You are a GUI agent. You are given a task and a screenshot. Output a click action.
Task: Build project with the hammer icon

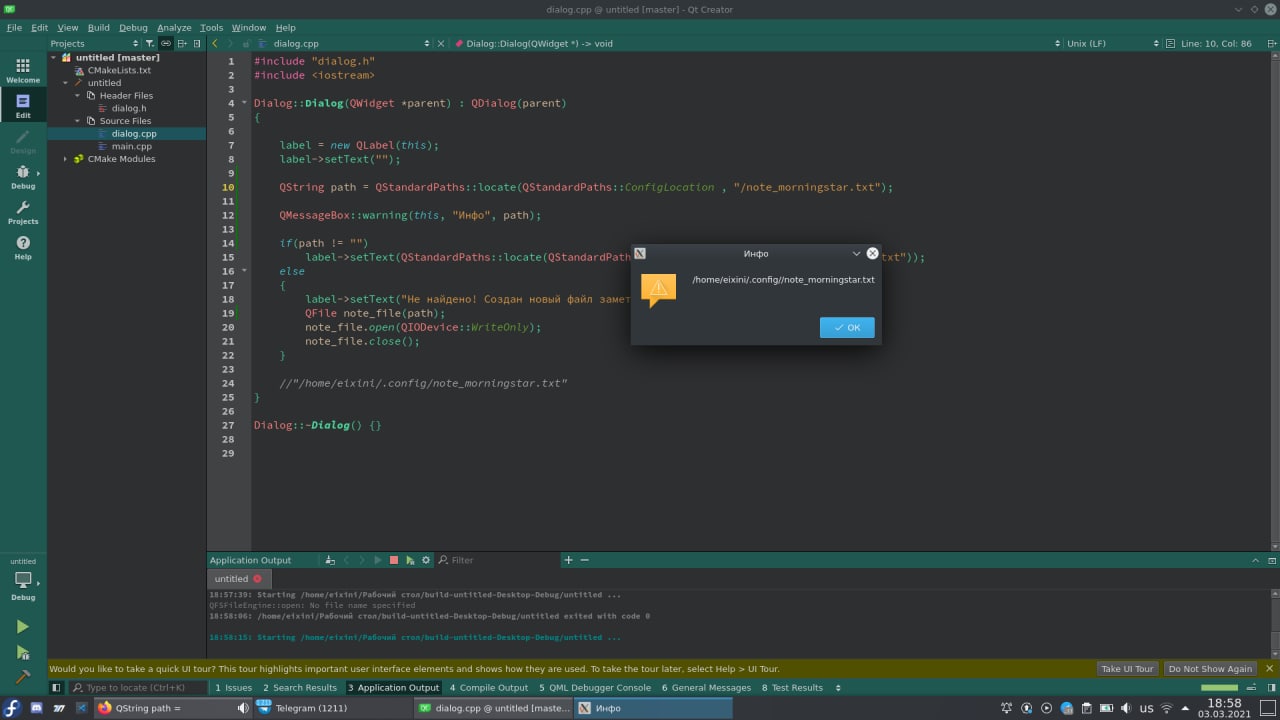[22, 677]
